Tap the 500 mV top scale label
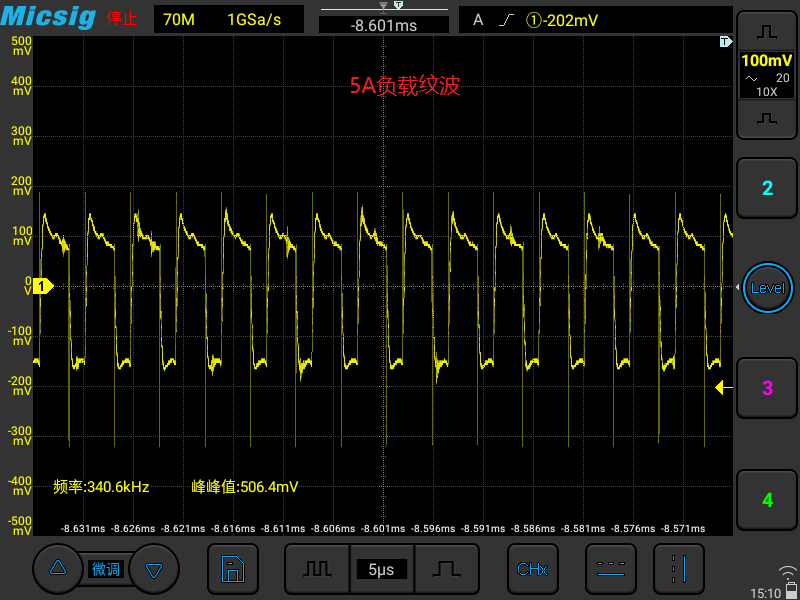 pyautogui.click(x=22, y=45)
